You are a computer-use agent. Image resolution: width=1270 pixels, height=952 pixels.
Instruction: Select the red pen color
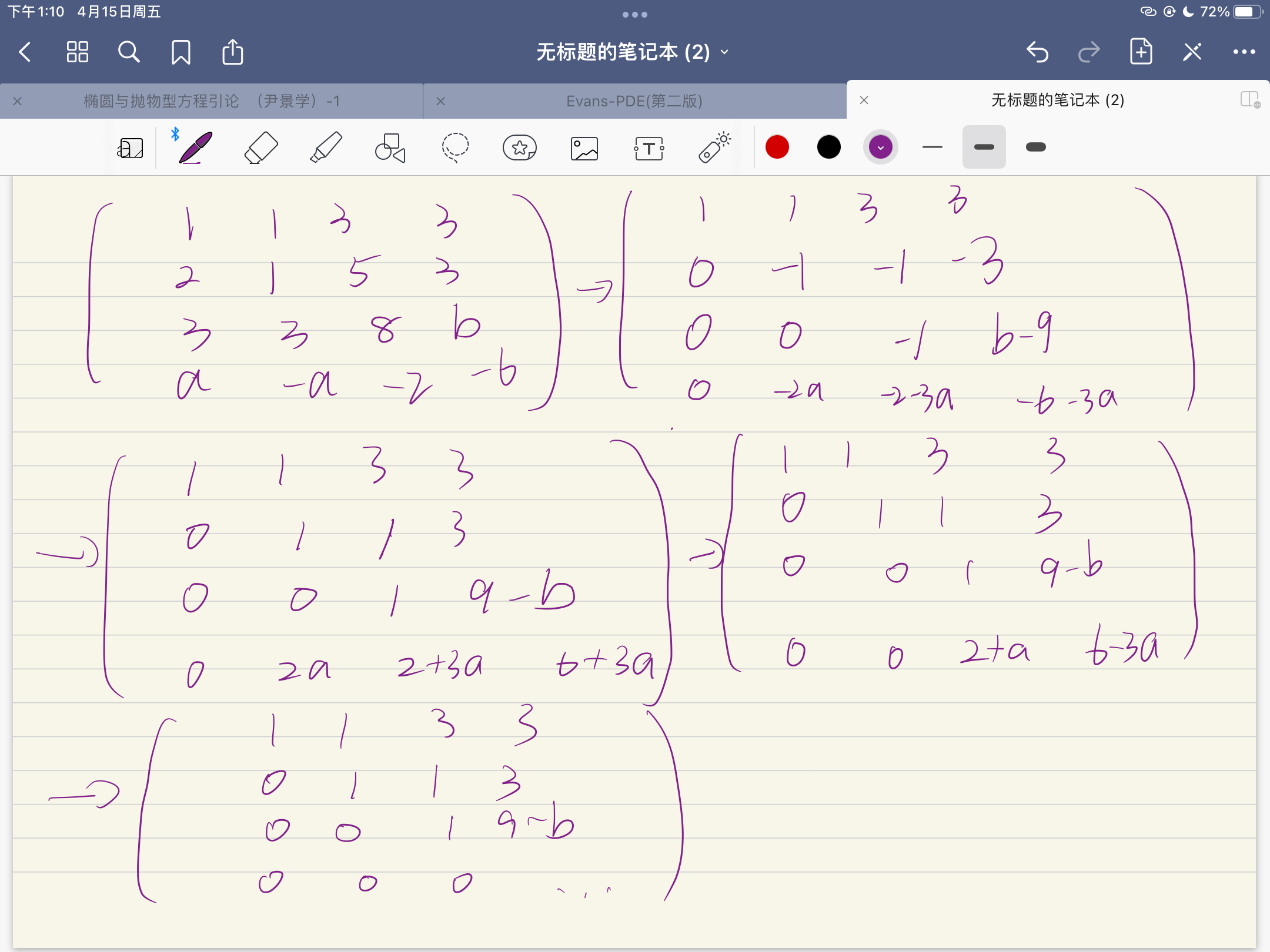(x=777, y=147)
